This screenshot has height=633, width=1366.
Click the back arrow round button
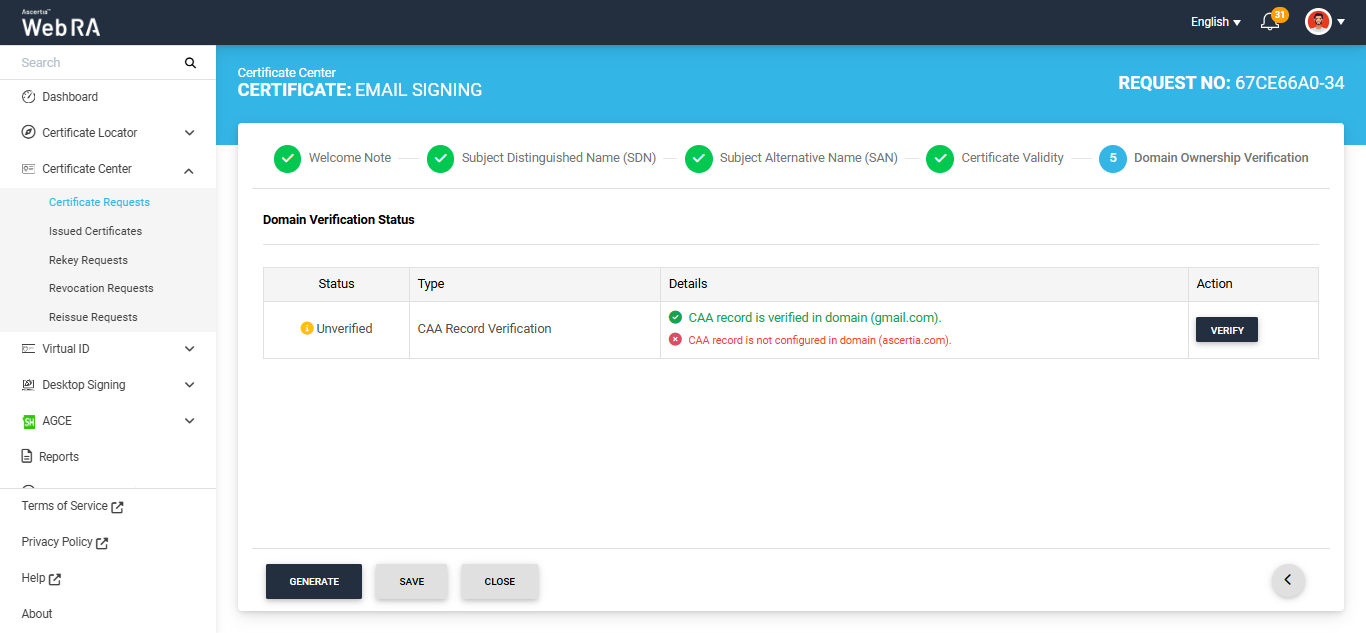(1288, 580)
